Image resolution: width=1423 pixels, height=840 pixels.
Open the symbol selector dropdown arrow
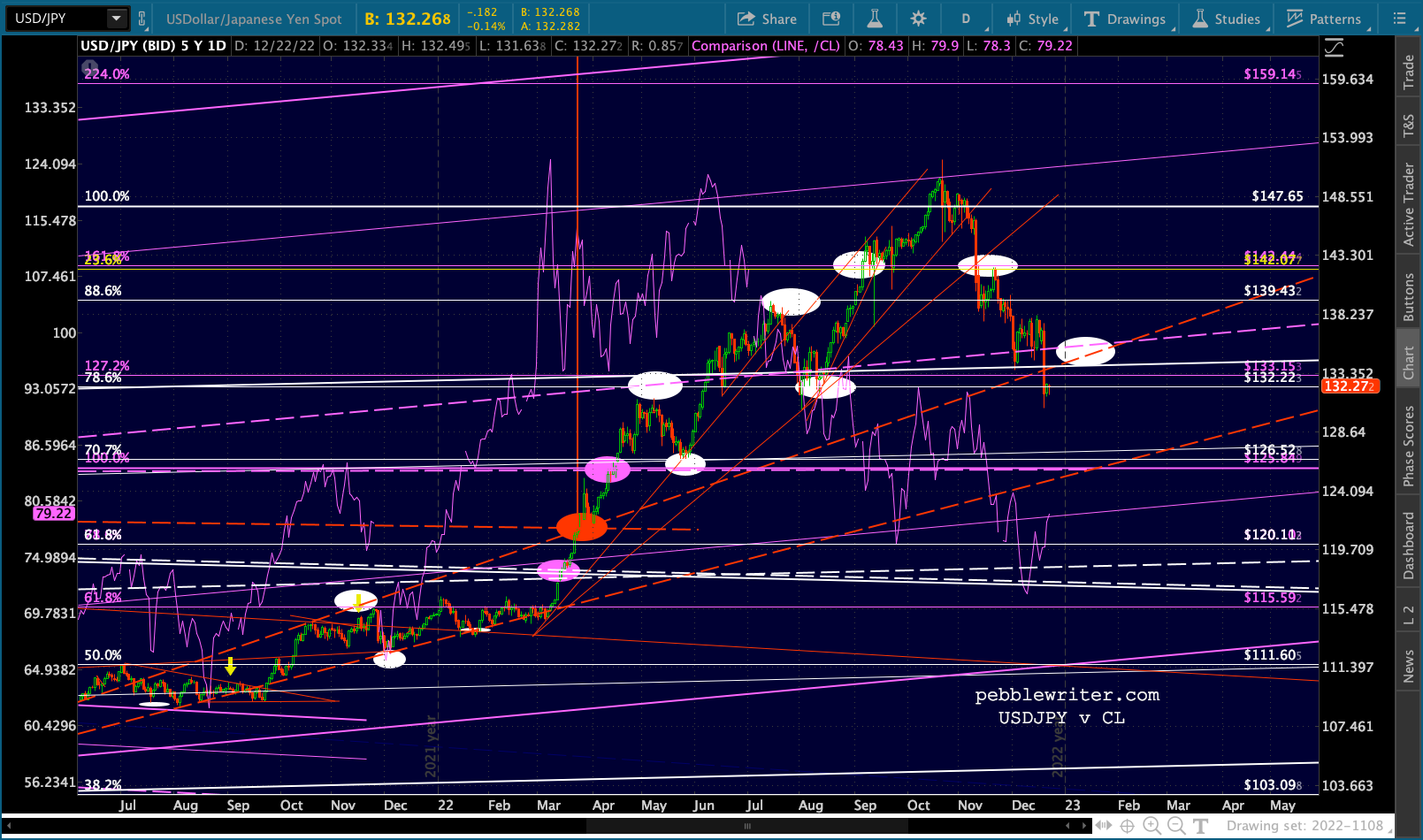116,19
